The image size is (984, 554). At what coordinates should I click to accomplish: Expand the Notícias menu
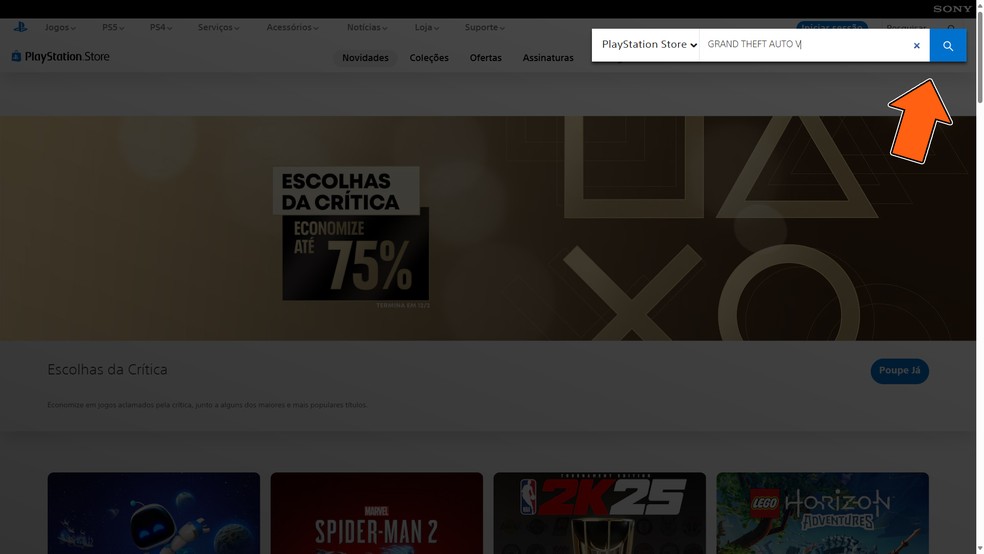367,28
